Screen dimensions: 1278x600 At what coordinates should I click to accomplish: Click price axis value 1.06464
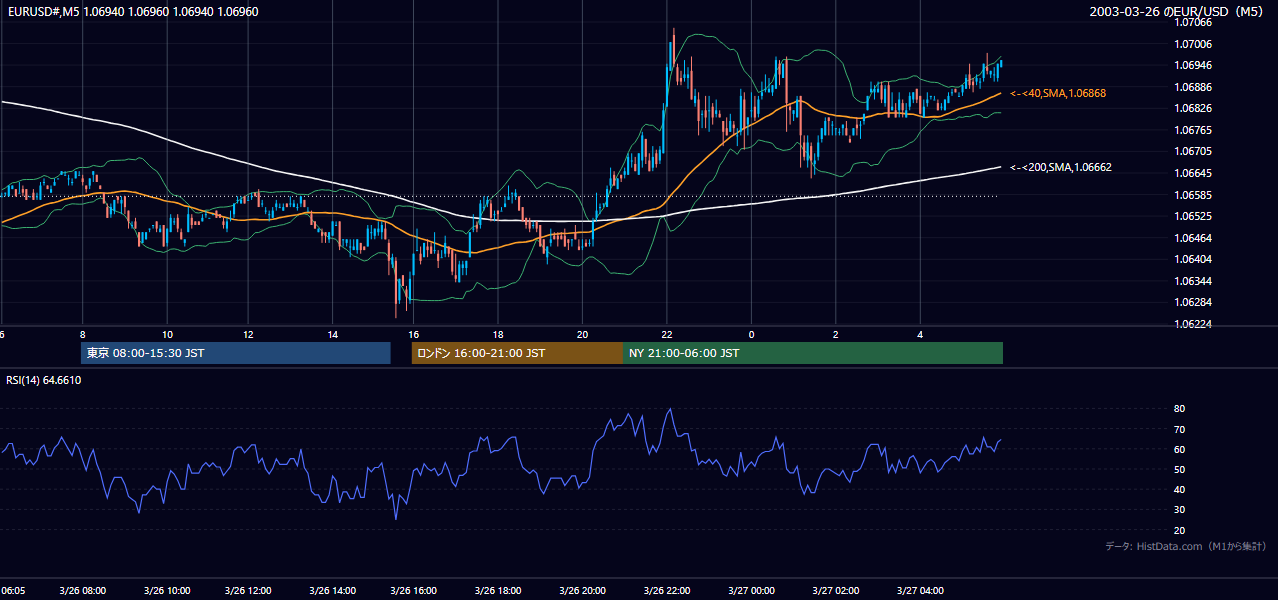(x=1192, y=238)
